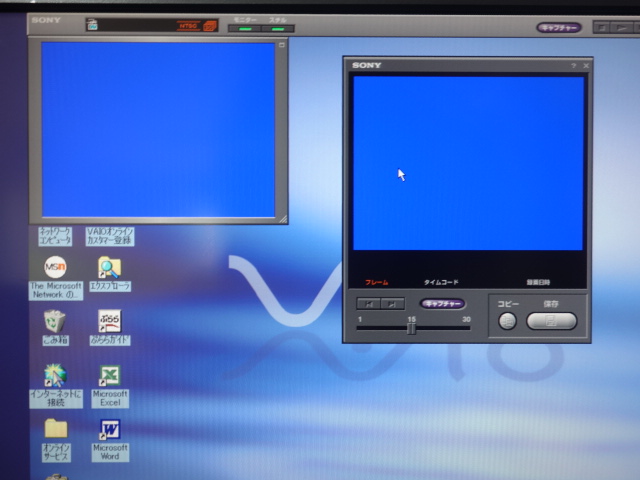Step to the previous frame
640x480 pixels.
pyautogui.click(x=369, y=304)
